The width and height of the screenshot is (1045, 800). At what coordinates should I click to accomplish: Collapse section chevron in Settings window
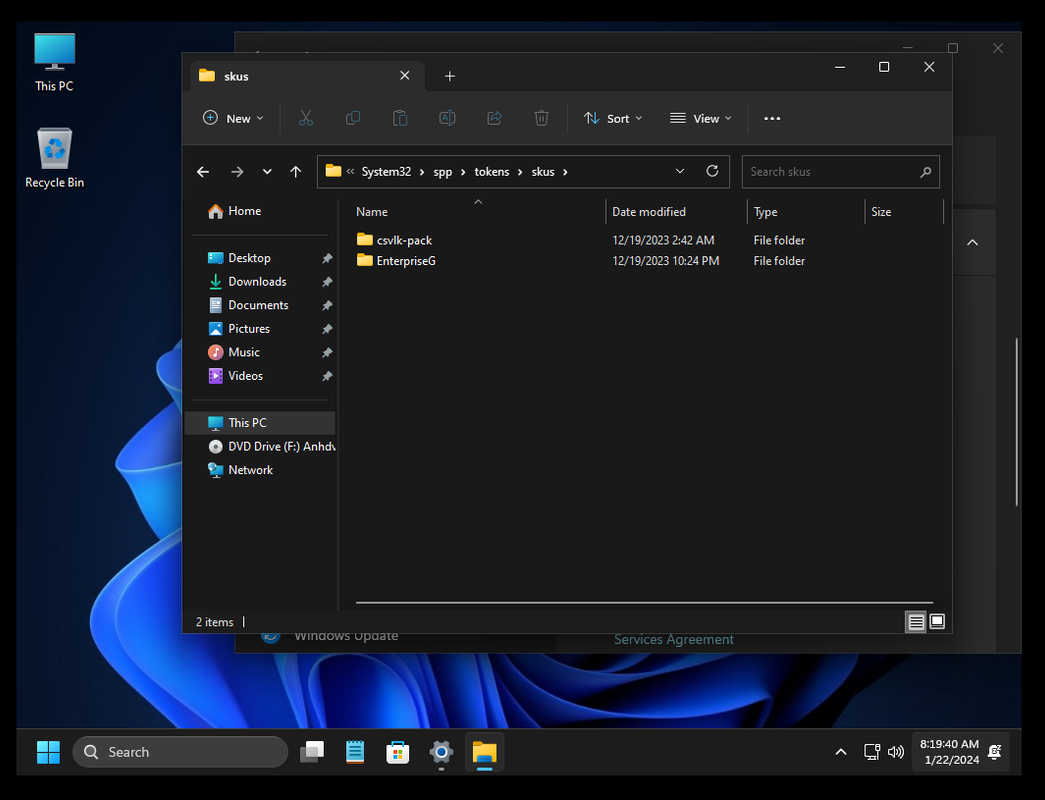972,243
